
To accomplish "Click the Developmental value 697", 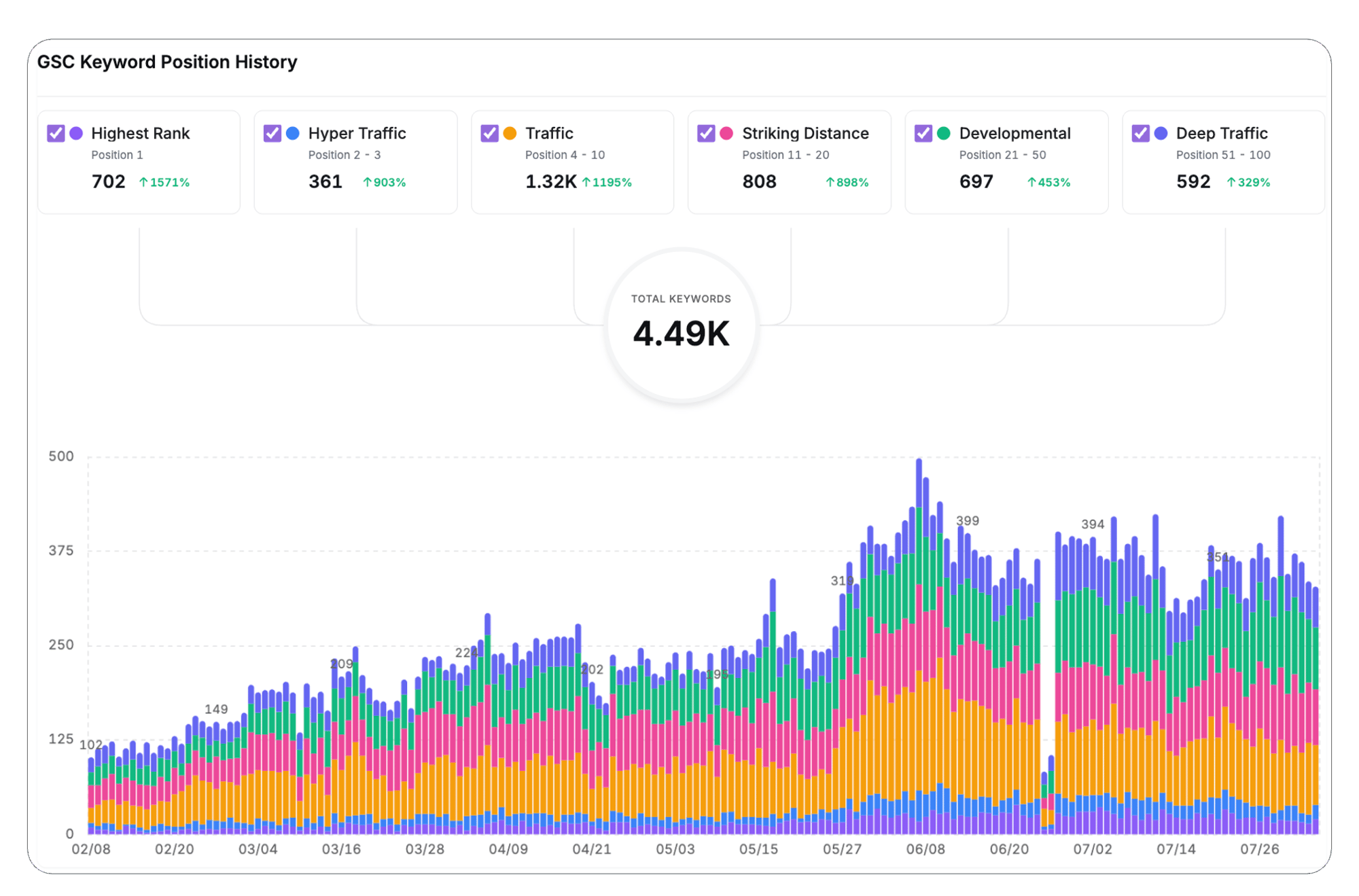I will pos(976,182).
